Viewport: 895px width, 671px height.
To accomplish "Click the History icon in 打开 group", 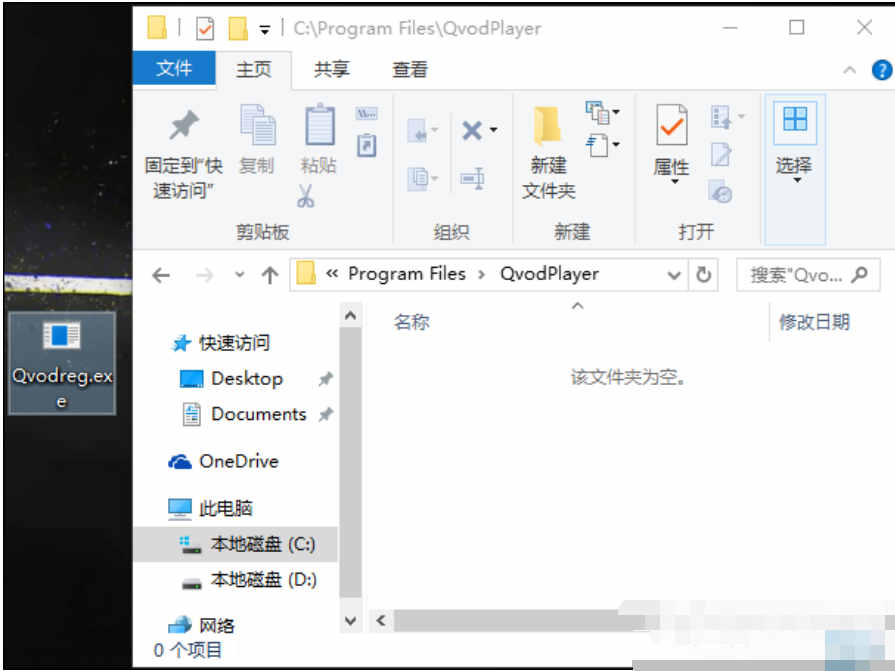I will tap(720, 192).
